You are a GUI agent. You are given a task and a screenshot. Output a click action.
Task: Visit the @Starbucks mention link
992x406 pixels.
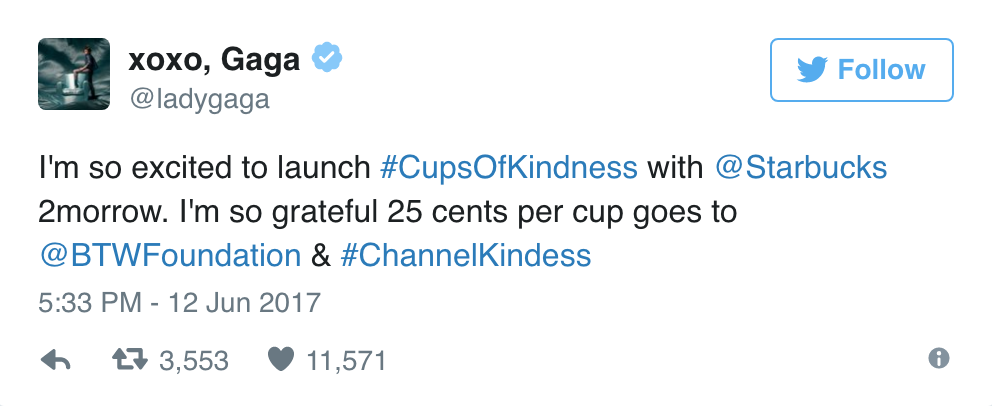[x=802, y=167]
